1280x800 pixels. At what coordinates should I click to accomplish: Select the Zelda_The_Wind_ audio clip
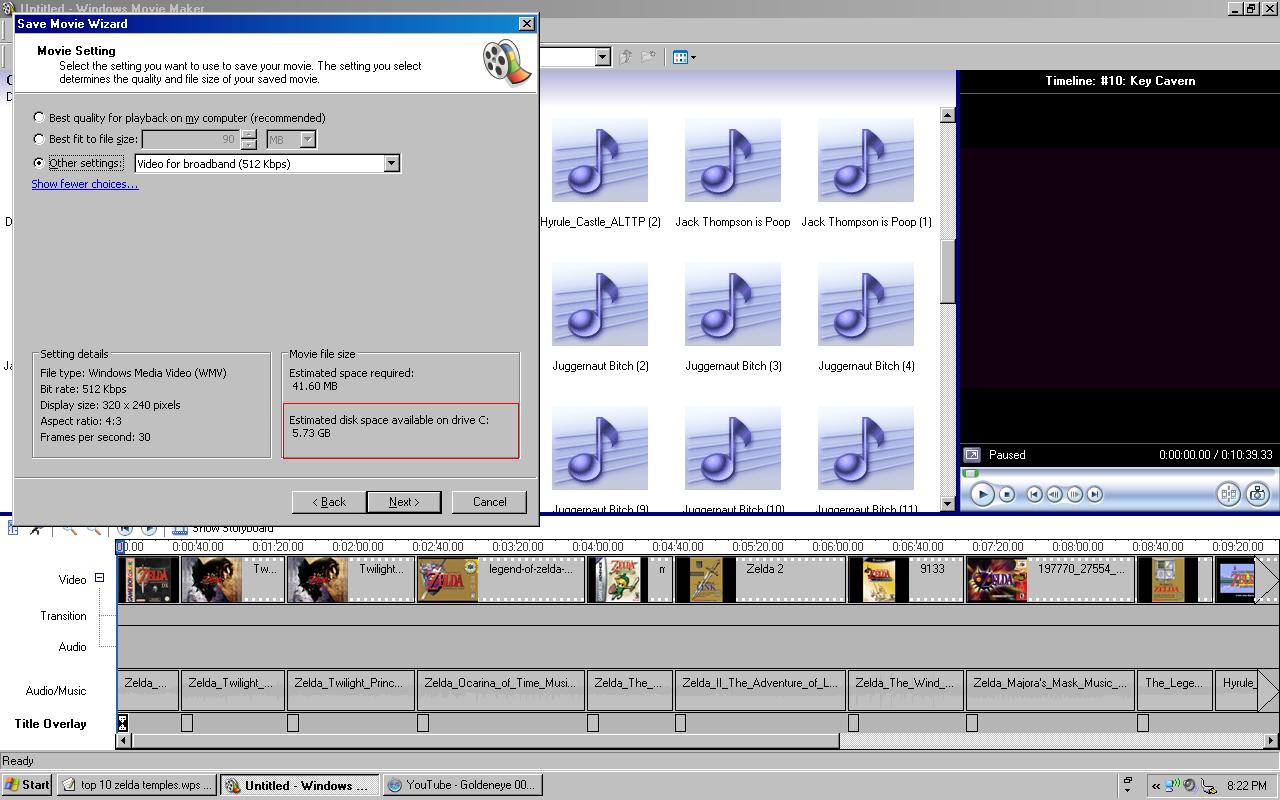tap(906, 690)
